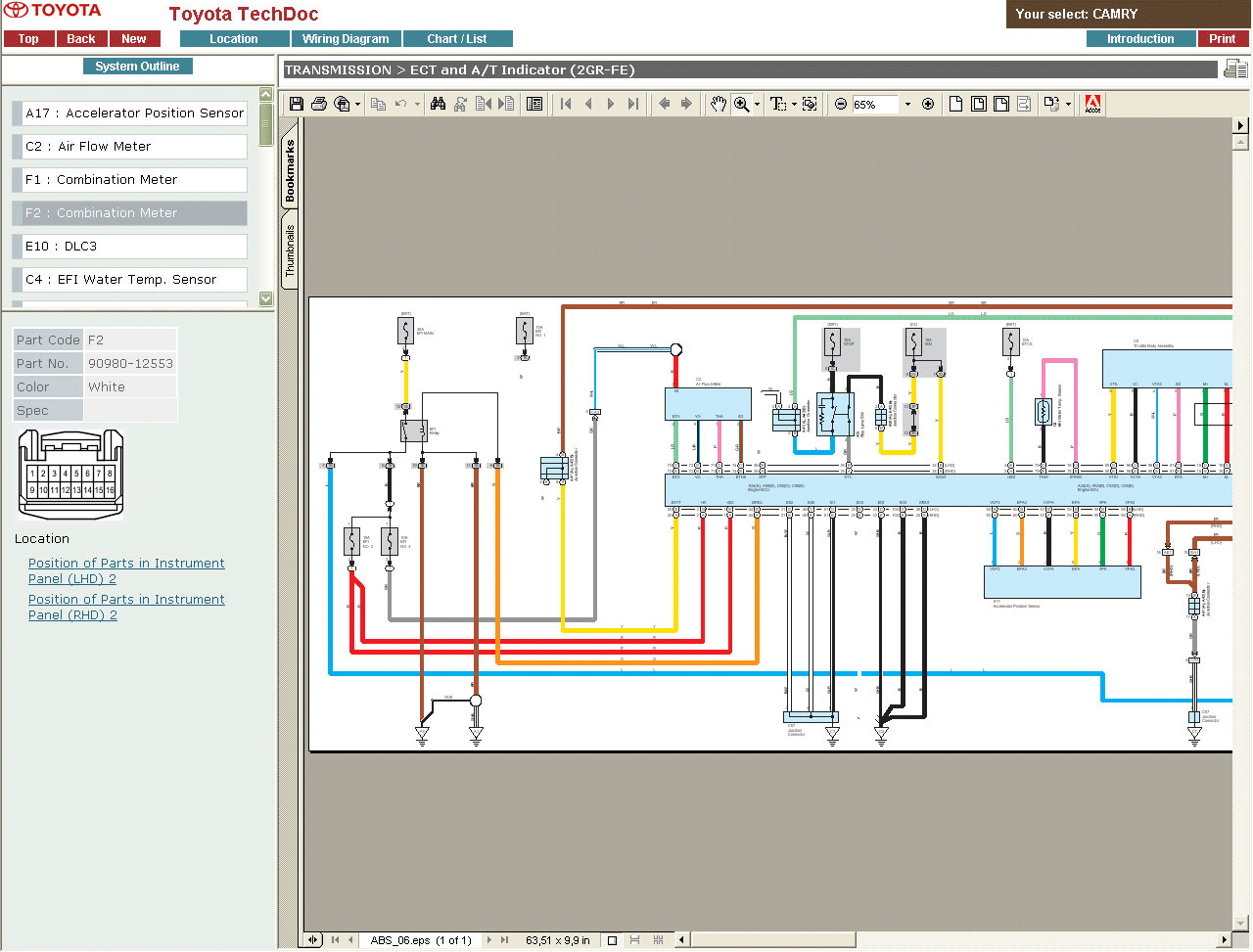The image size is (1253, 952).
Task: Go to next view arrow
Action: [686, 104]
